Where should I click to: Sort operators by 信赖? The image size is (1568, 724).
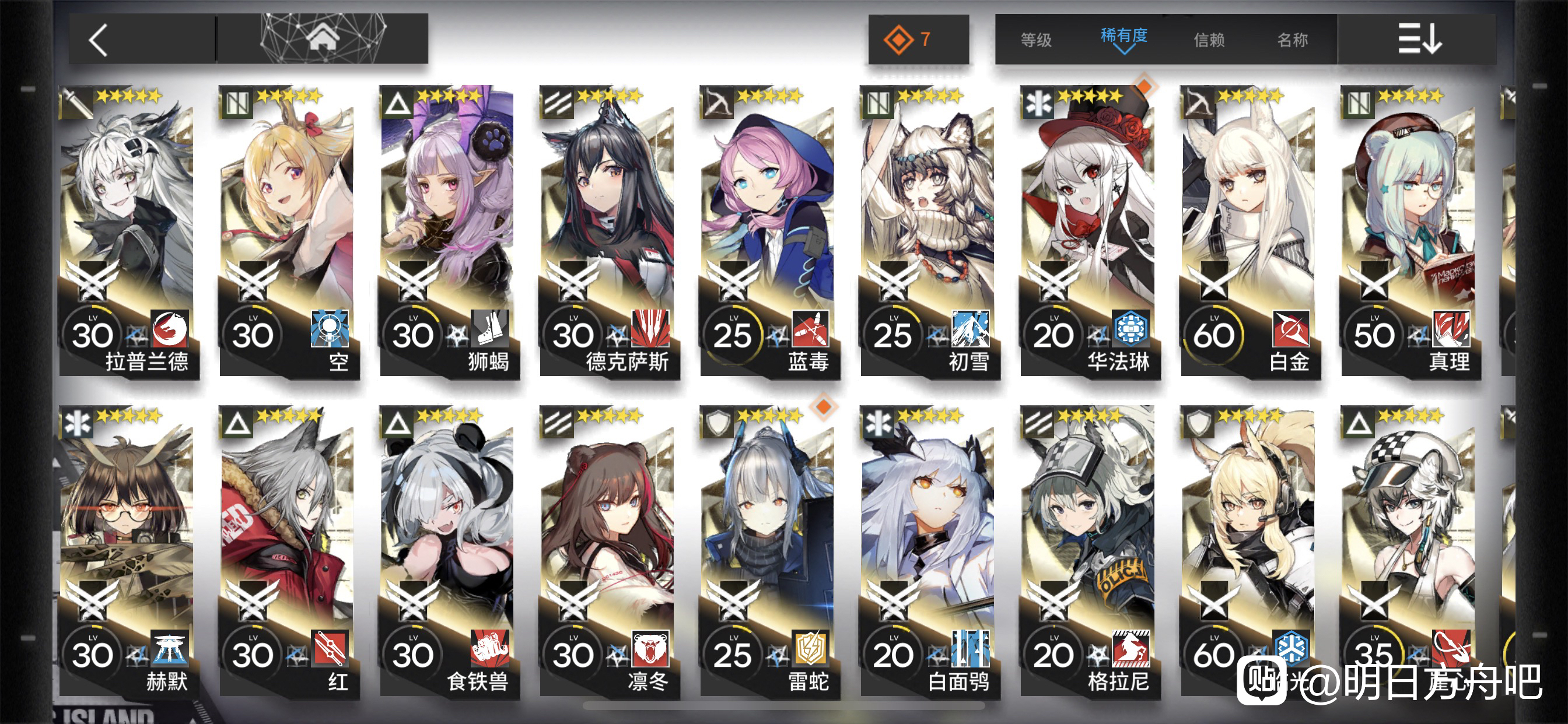coord(1209,40)
